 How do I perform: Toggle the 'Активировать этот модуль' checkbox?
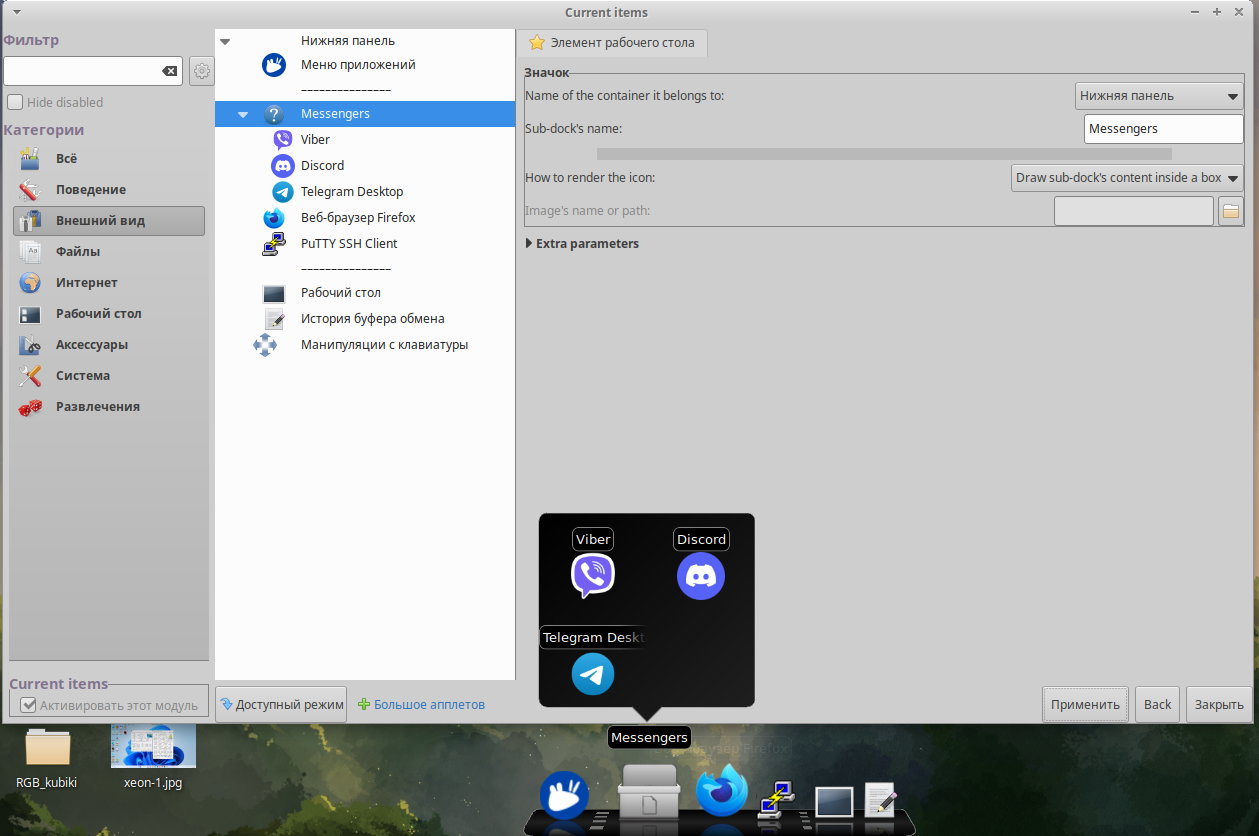coord(28,705)
